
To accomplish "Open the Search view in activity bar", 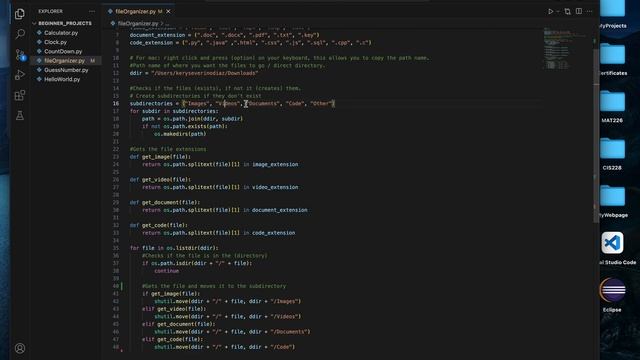I will coord(20,34).
